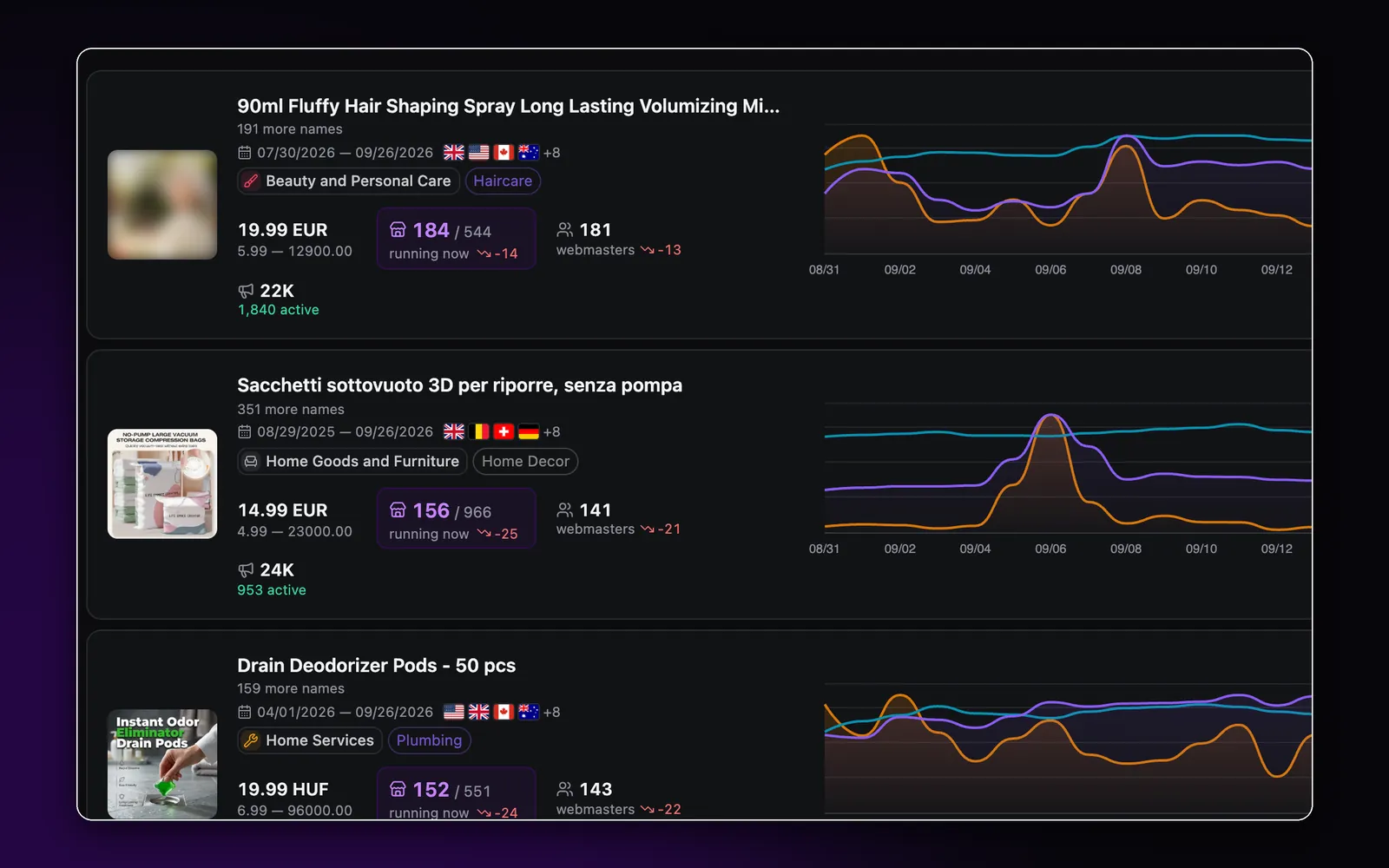Click megaphone icon next to 24K
Screen dimensions: 1389x868
coord(246,570)
